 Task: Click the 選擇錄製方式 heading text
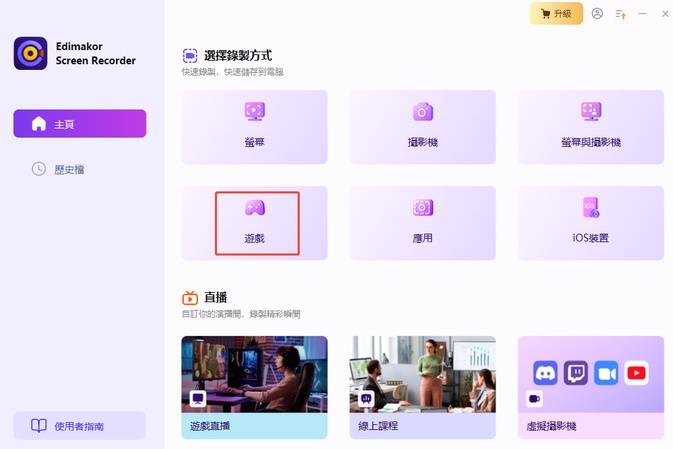tap(238, 56)
